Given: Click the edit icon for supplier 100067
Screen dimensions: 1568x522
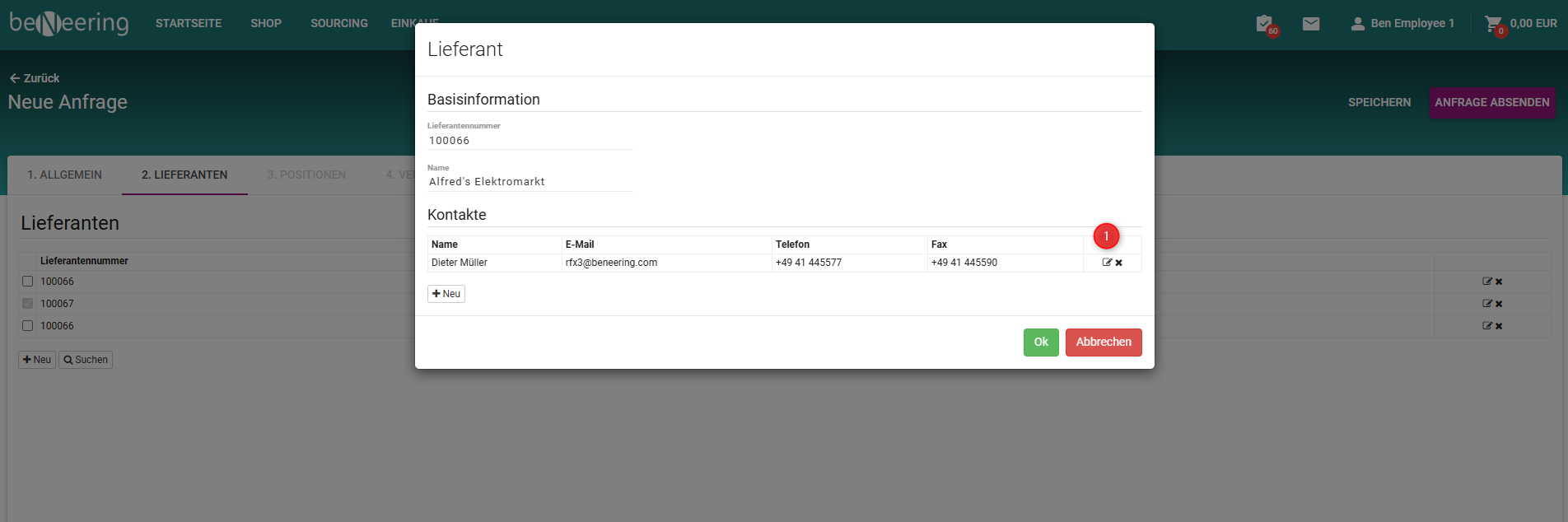Looking at the screenshot, I should click(1487, 304).
